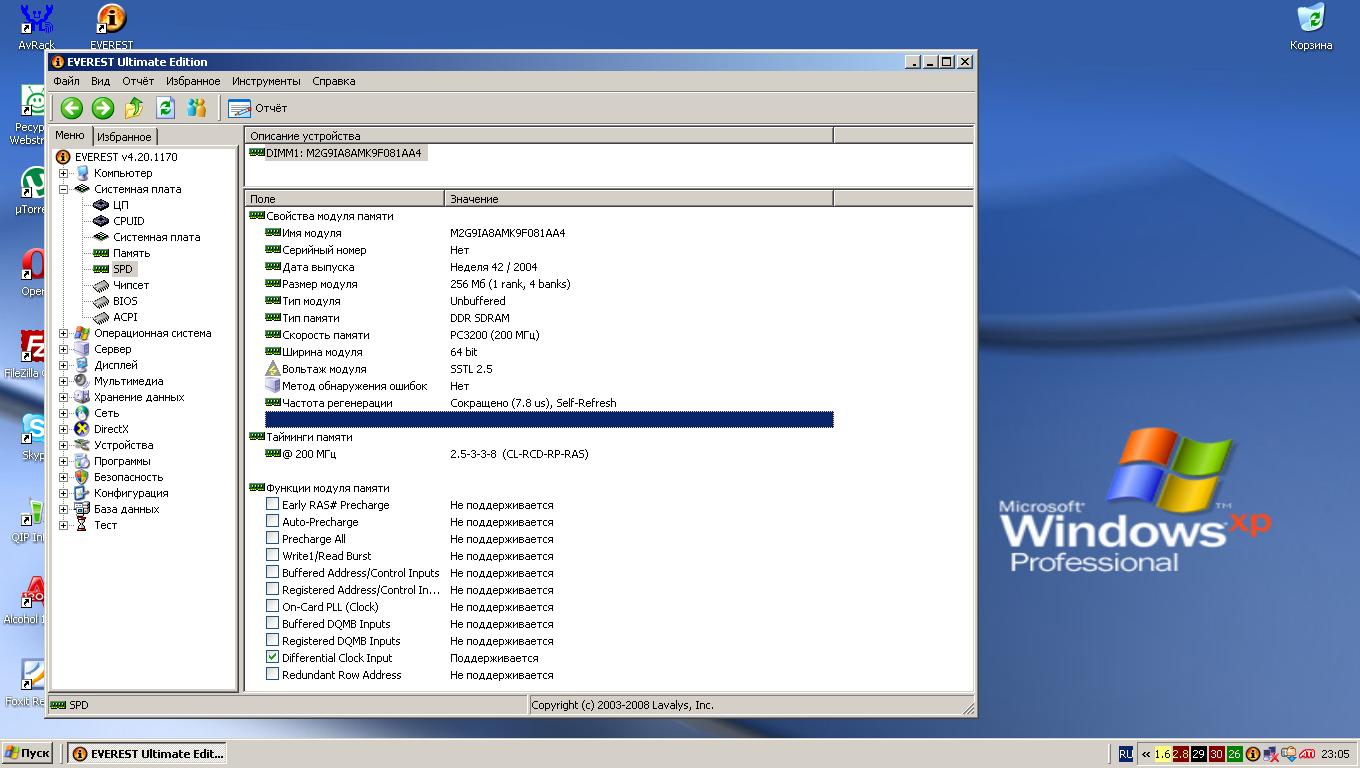Expand hidden tray icons chevron
The height and width of the screenshot is (768, 1360).
[x=1146, y=754]
